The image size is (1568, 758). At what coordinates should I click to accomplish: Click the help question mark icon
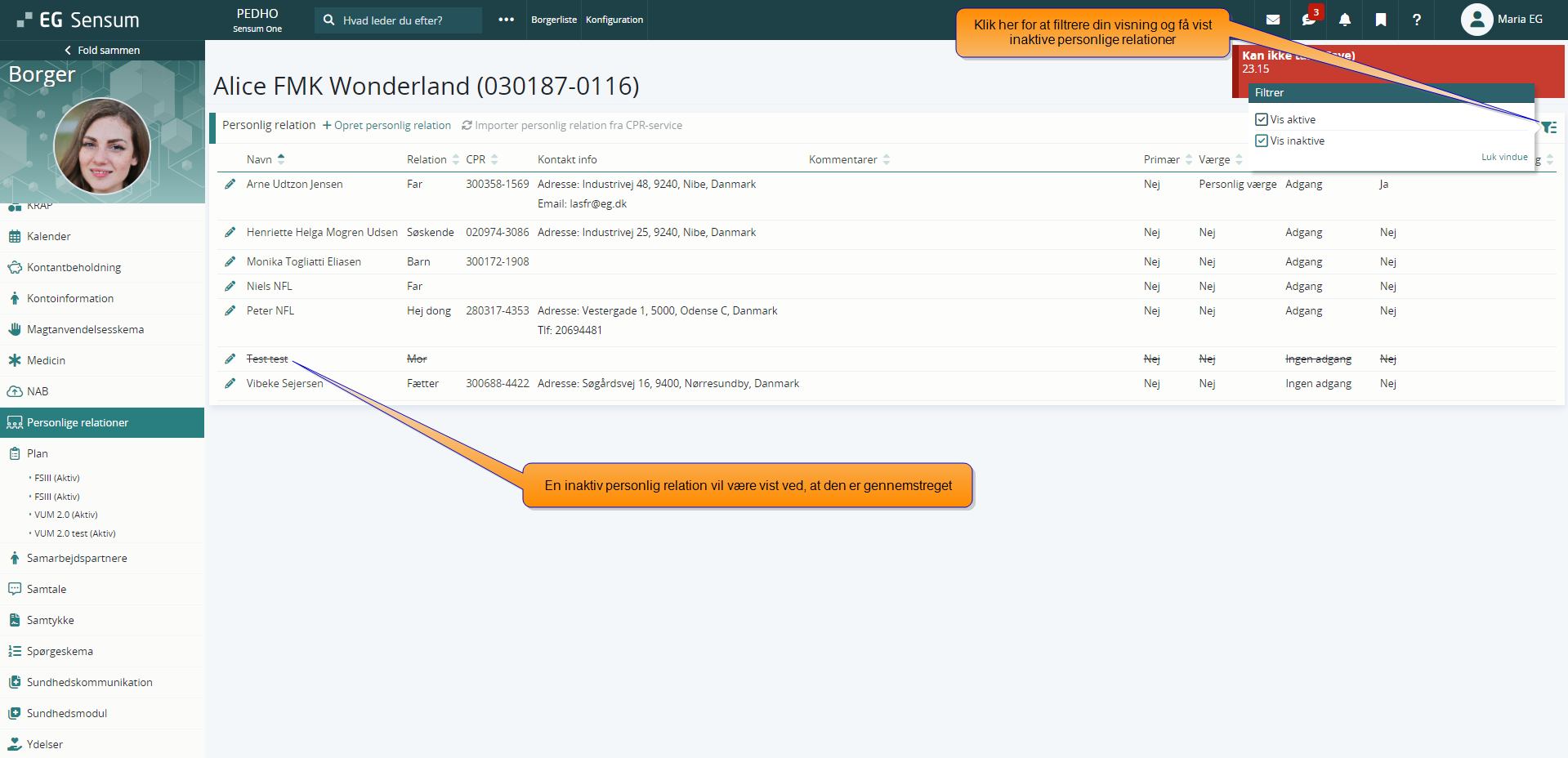coord(1417,20)
